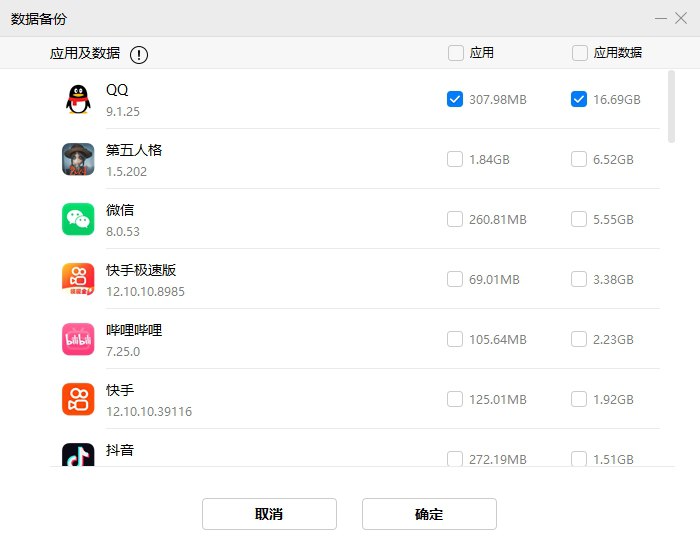
Task: Click the pink 哔哩哔哩 app icon
Action: click(78, 339)
